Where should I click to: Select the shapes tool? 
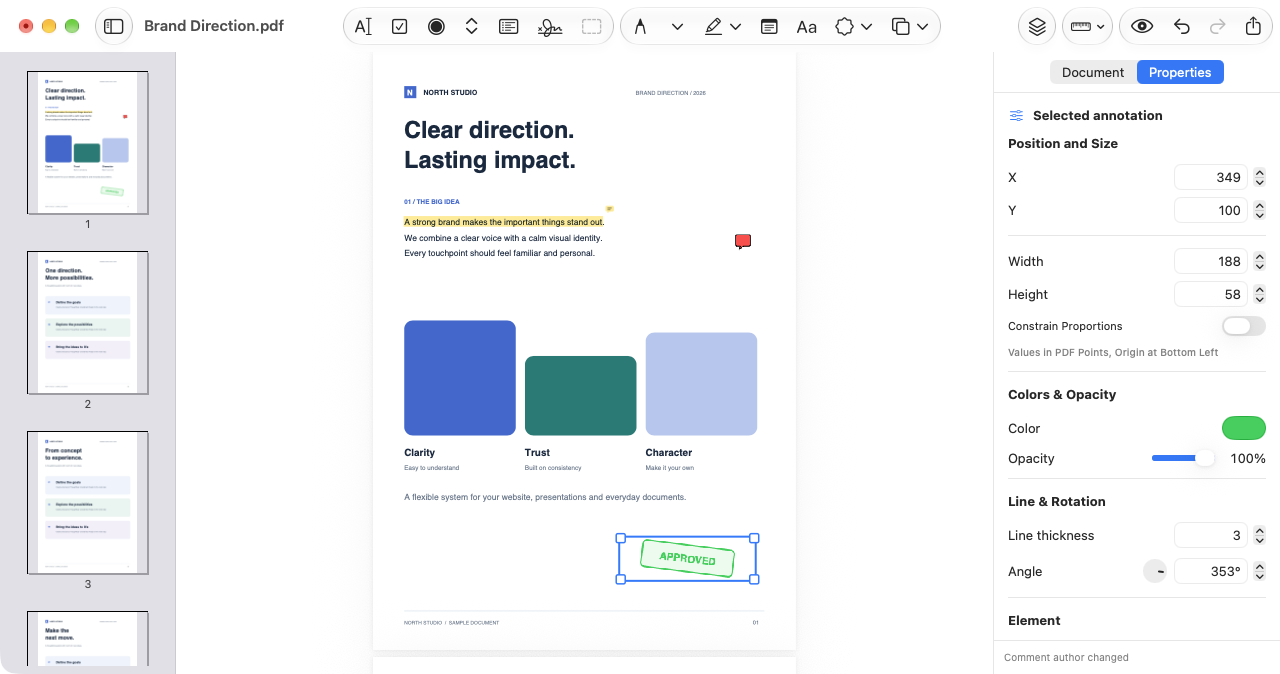click(x=845, y=27)
